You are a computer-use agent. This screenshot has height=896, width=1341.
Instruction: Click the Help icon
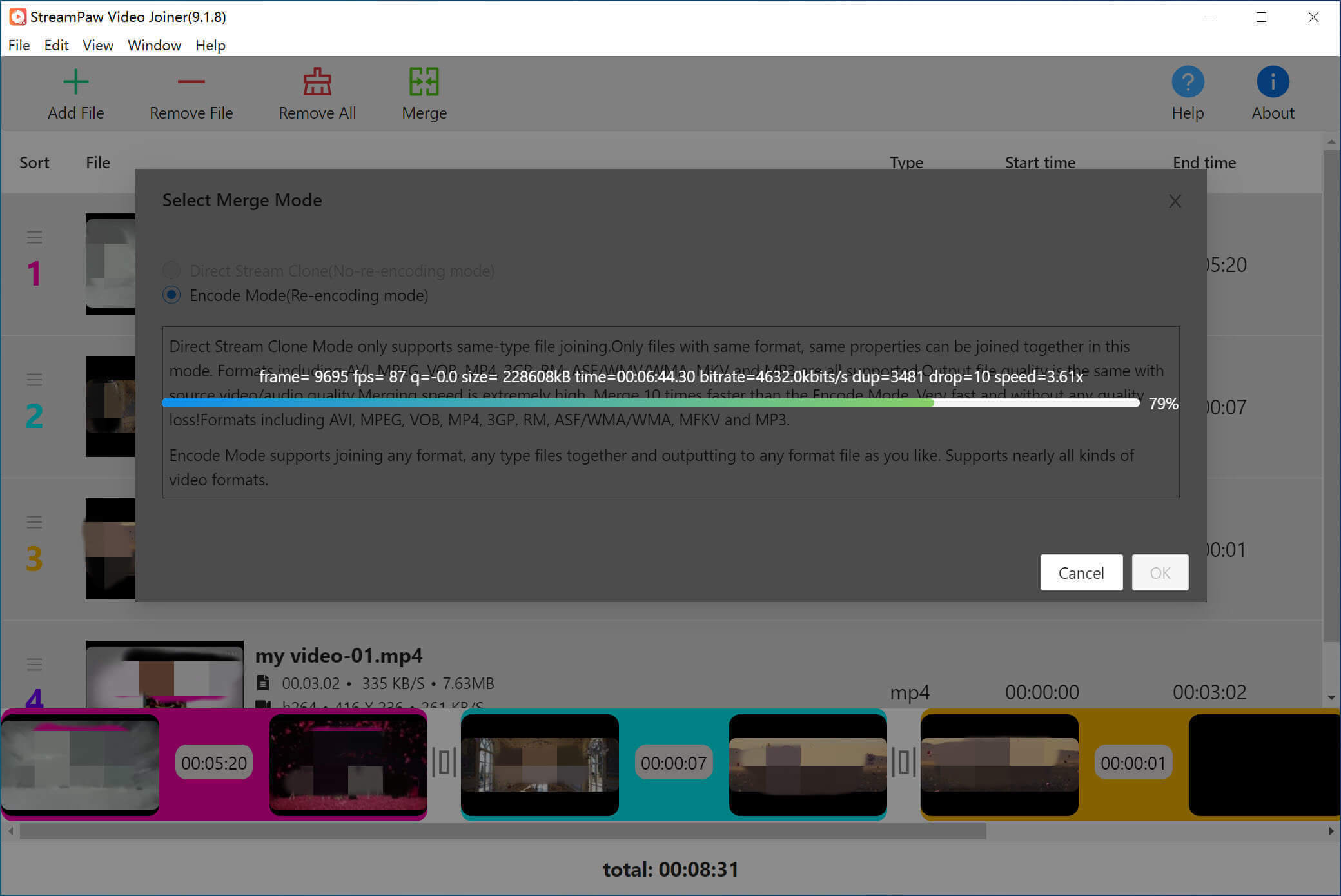[1188, 82]
